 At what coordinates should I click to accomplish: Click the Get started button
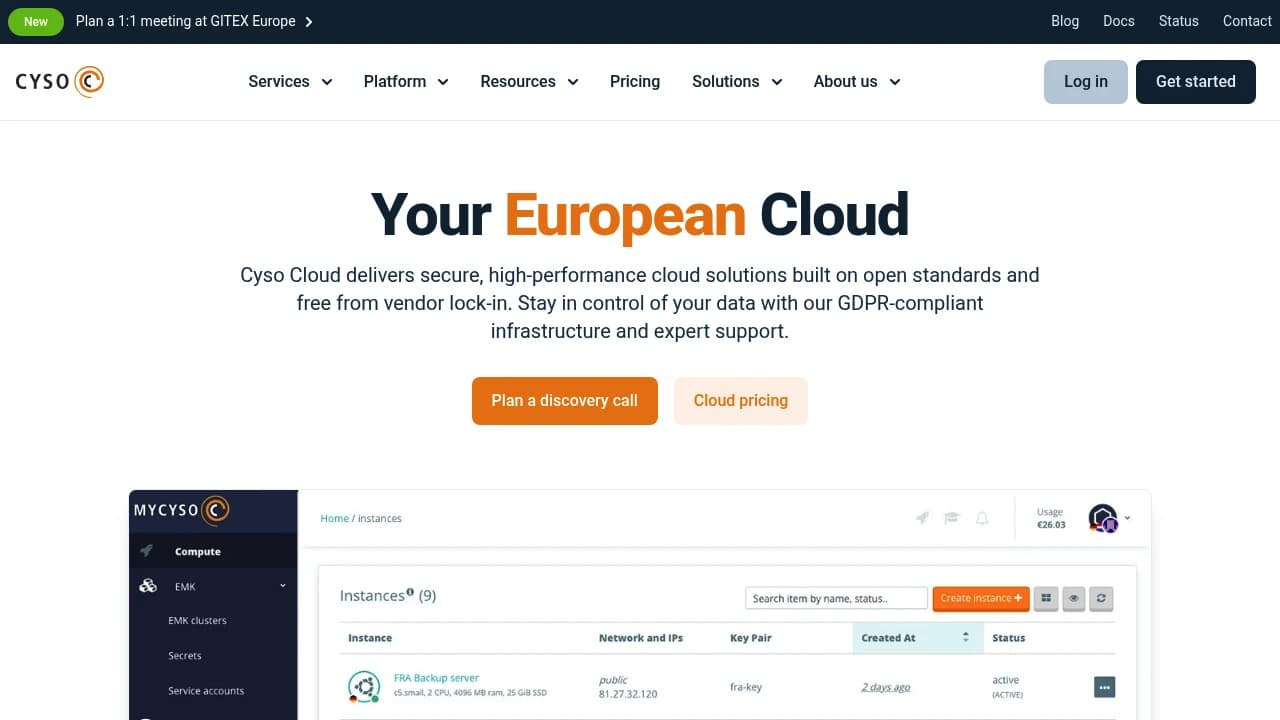(1196, 82)
